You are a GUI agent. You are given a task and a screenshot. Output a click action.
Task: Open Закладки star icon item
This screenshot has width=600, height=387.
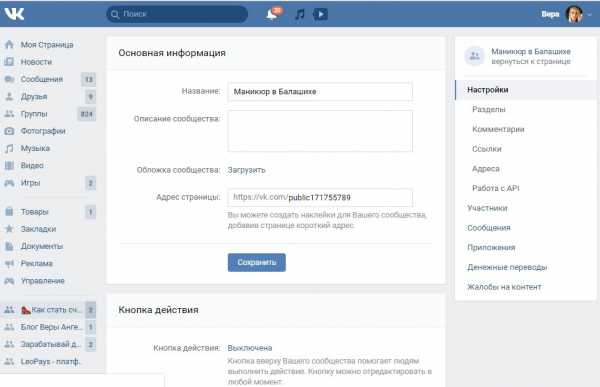coord(9,229)
